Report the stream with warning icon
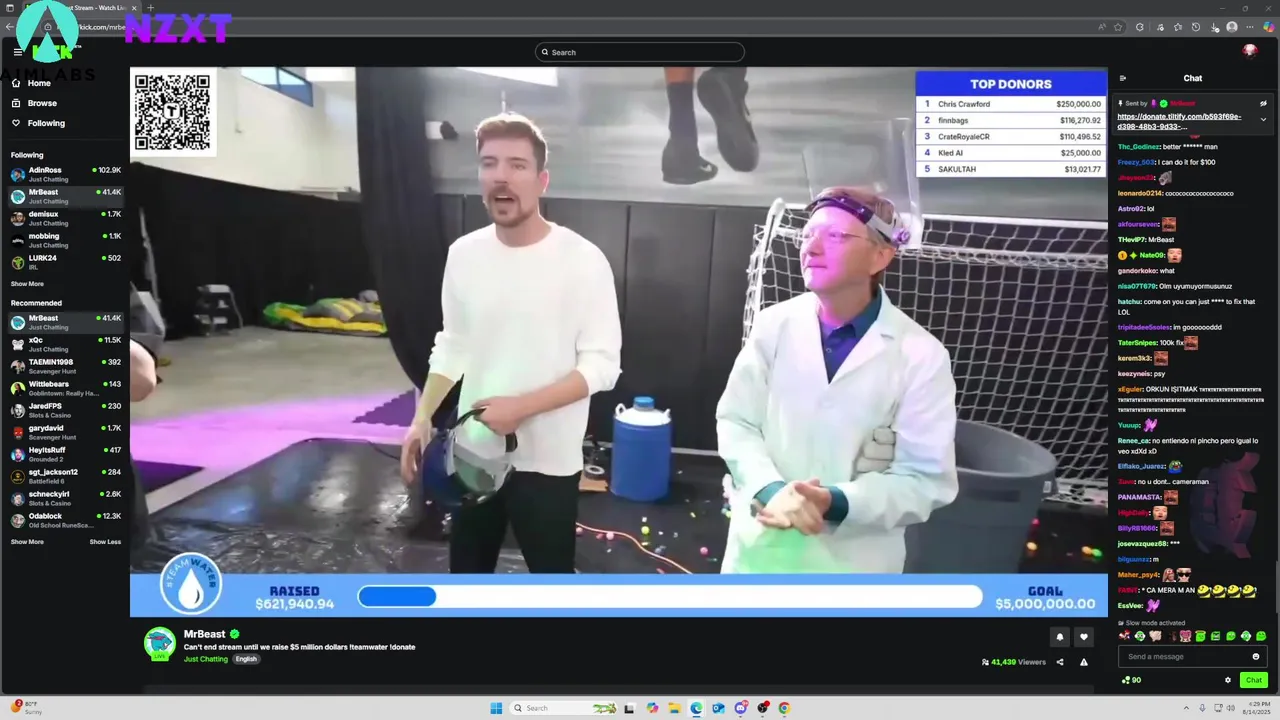This screenshot has width=1280, height=720. tap(1083, 662)
